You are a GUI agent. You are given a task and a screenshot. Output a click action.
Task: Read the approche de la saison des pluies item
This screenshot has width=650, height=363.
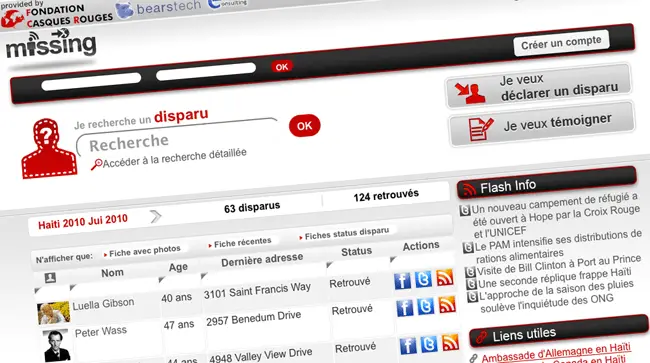(556, 297)
